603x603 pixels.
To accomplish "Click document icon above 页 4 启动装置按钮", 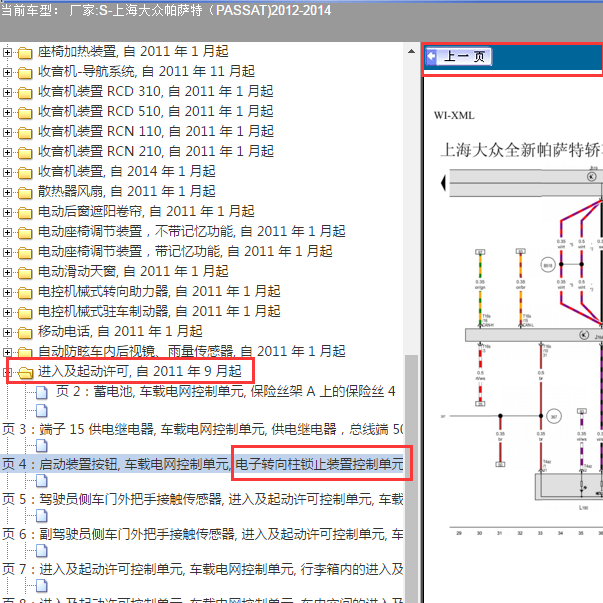I will point(42,446).
